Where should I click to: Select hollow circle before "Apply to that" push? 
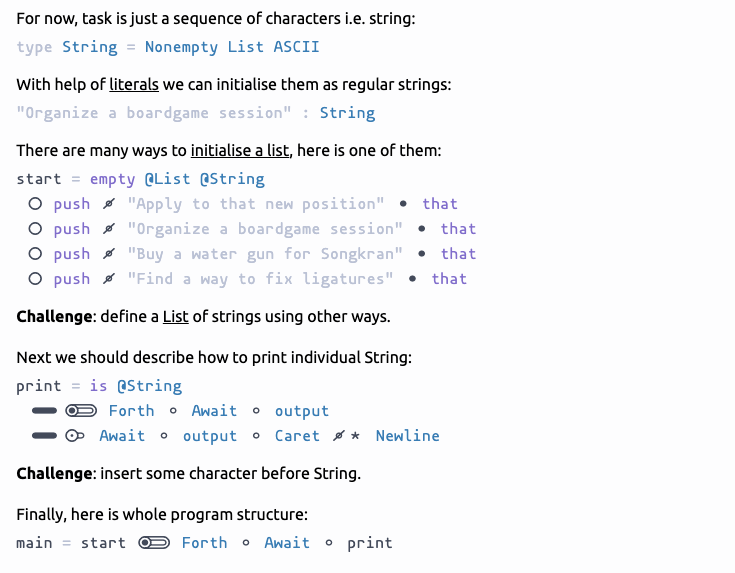35,204
